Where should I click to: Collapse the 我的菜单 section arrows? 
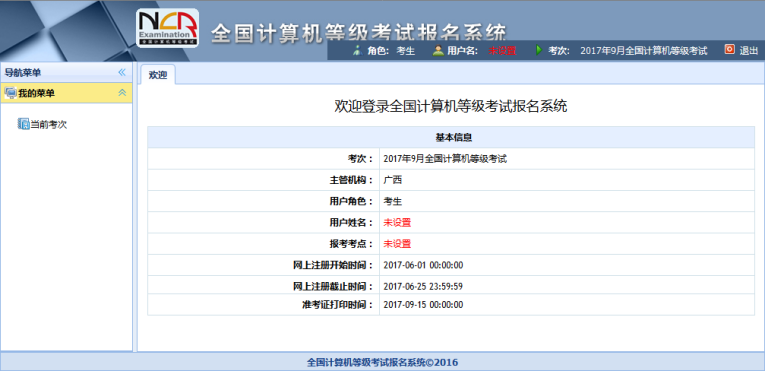click(122, 93)
